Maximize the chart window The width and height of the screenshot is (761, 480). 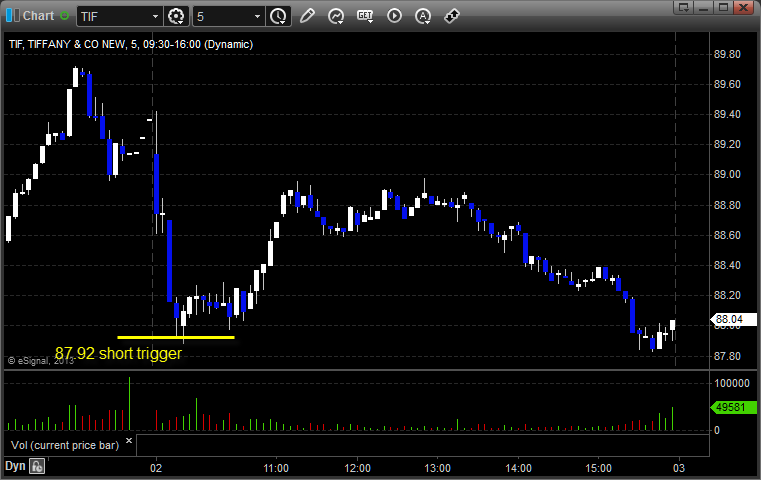click(x=723, y=7)
